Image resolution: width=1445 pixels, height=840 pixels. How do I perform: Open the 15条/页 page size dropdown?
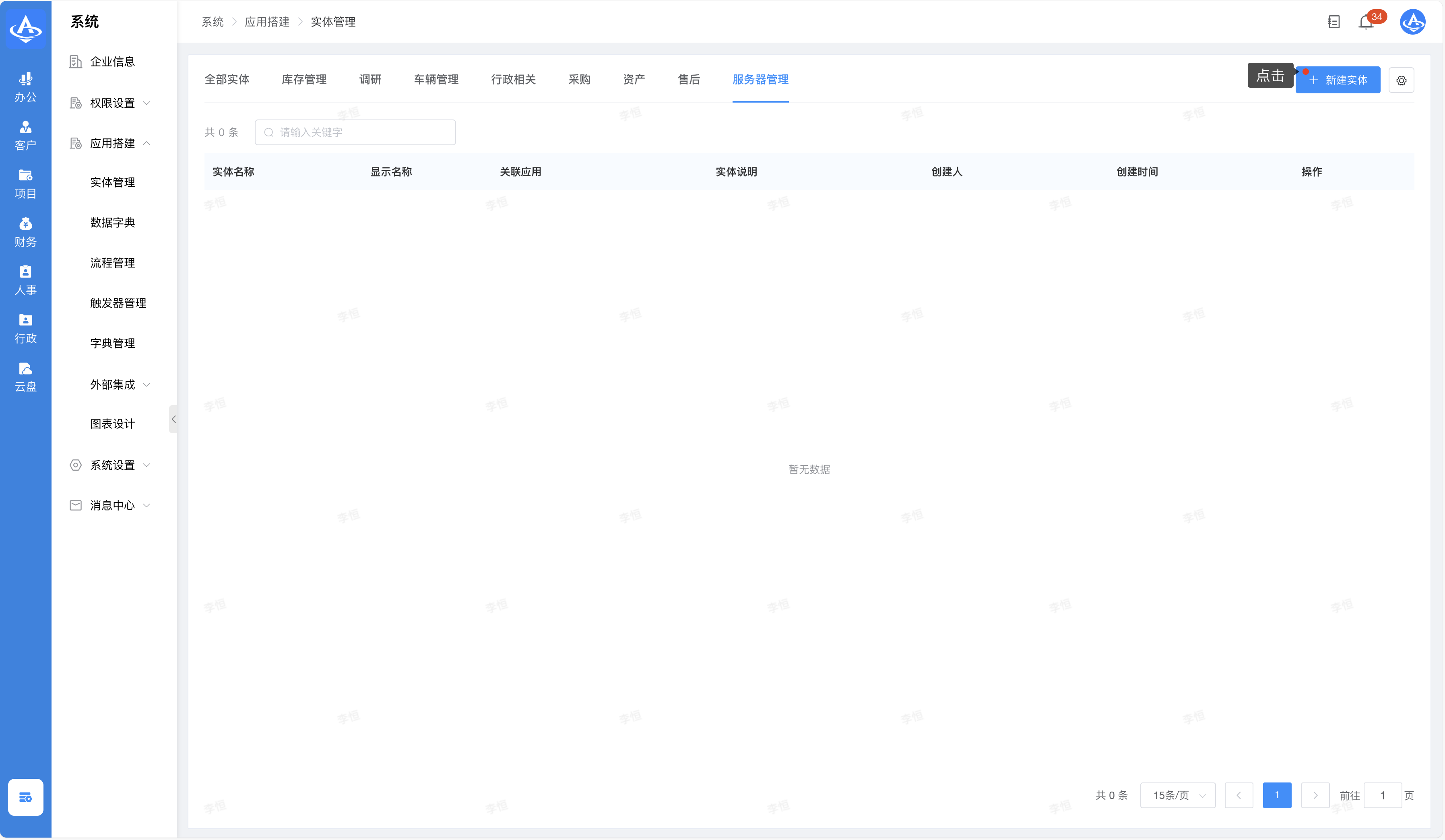tap(1178, 795)
